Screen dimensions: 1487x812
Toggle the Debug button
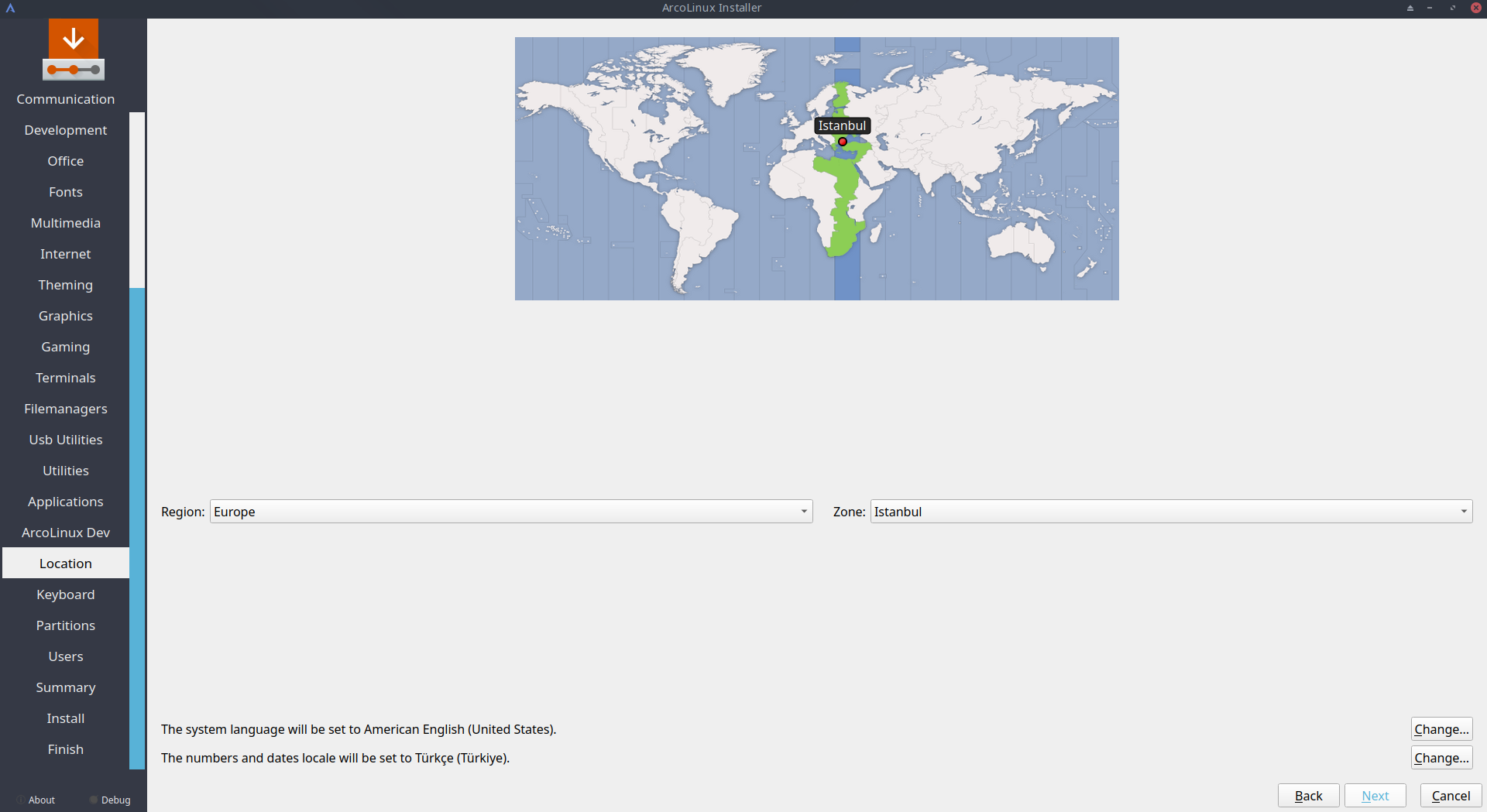click(x=110, y=800)
